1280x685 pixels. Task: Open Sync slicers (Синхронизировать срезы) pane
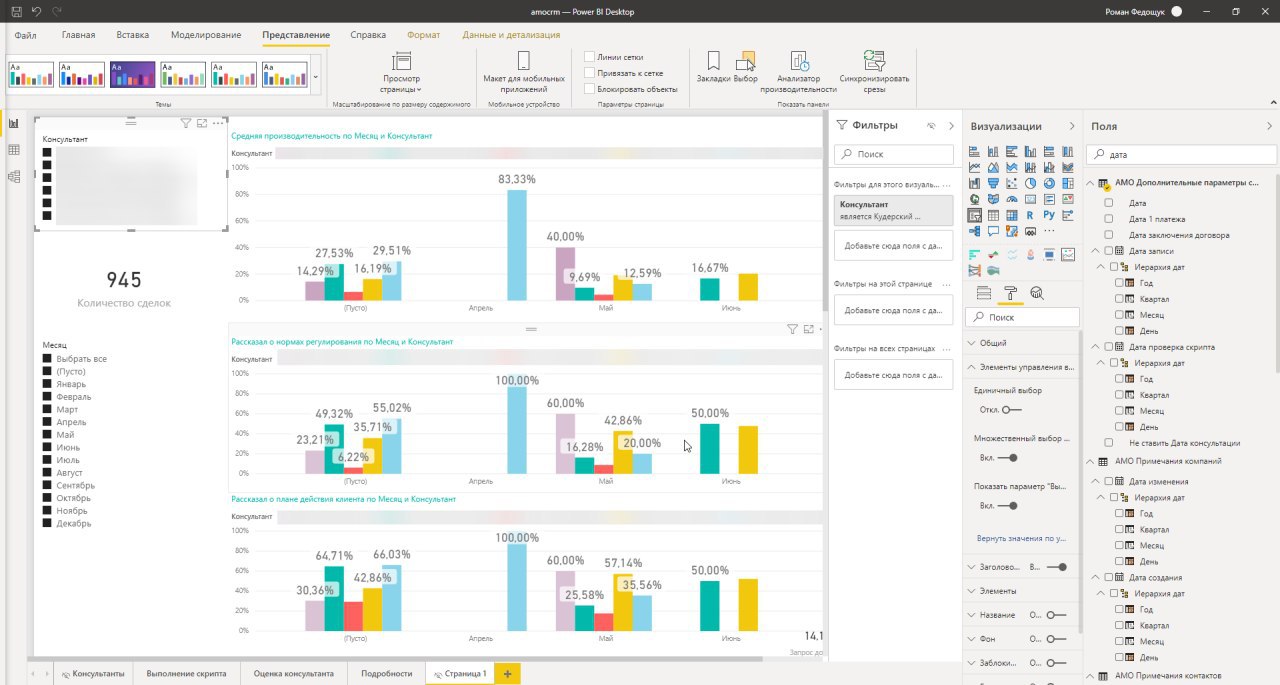coord(875,71)
